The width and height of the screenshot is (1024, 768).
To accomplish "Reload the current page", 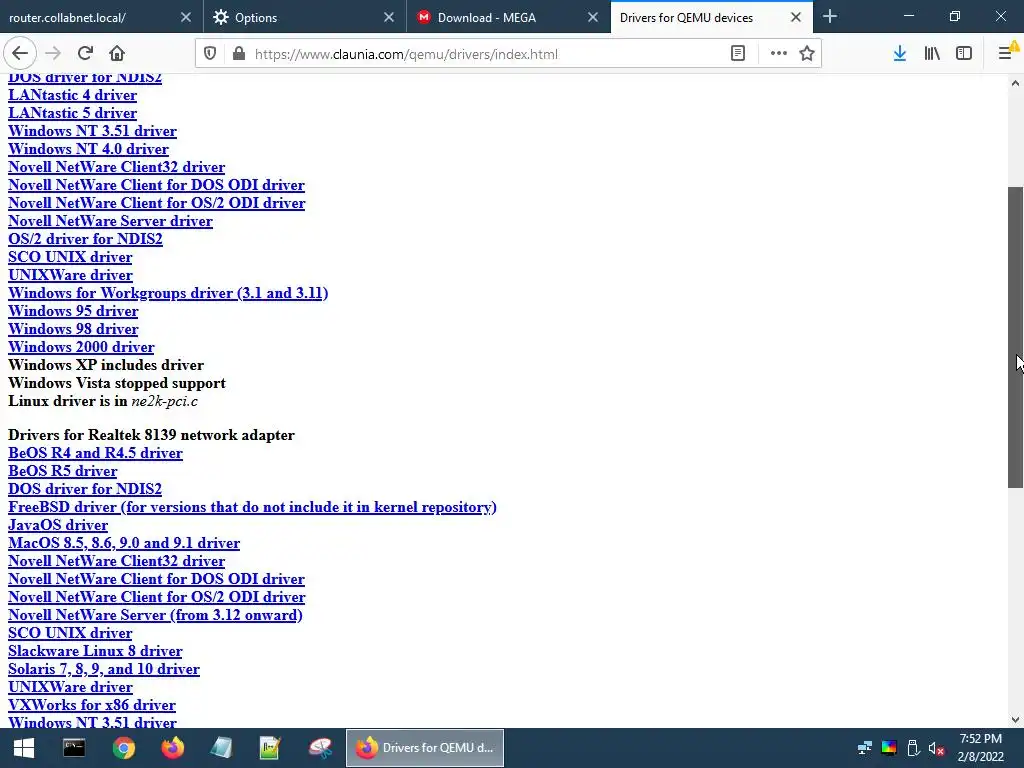I will pos(85,54).
